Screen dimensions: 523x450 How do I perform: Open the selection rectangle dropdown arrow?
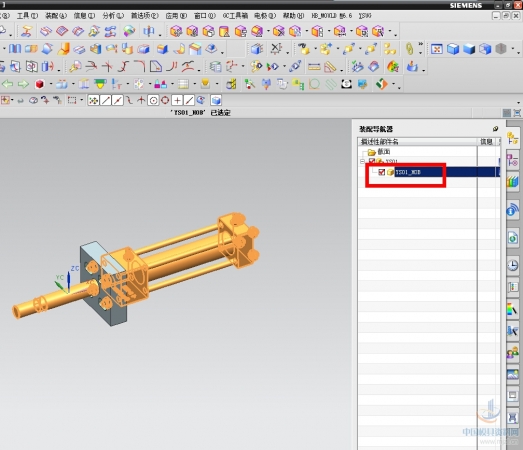tap(81, 100)
